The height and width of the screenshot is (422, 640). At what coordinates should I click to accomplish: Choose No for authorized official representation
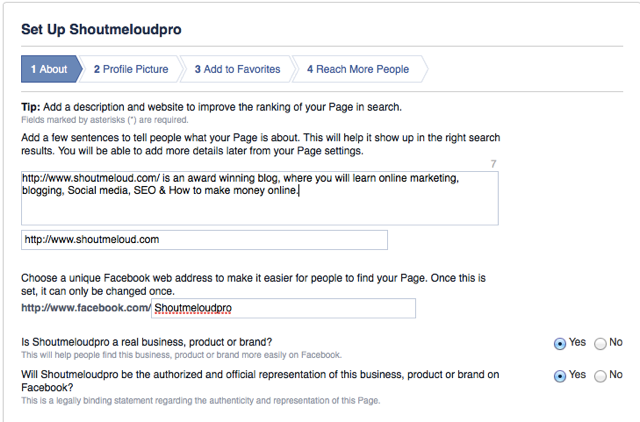pos(600,376)
